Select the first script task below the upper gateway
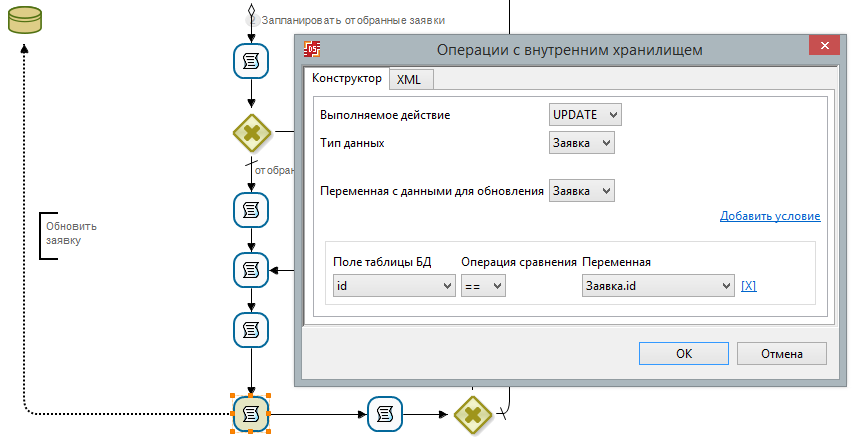854x441 pixels. (x=251, y=209)
